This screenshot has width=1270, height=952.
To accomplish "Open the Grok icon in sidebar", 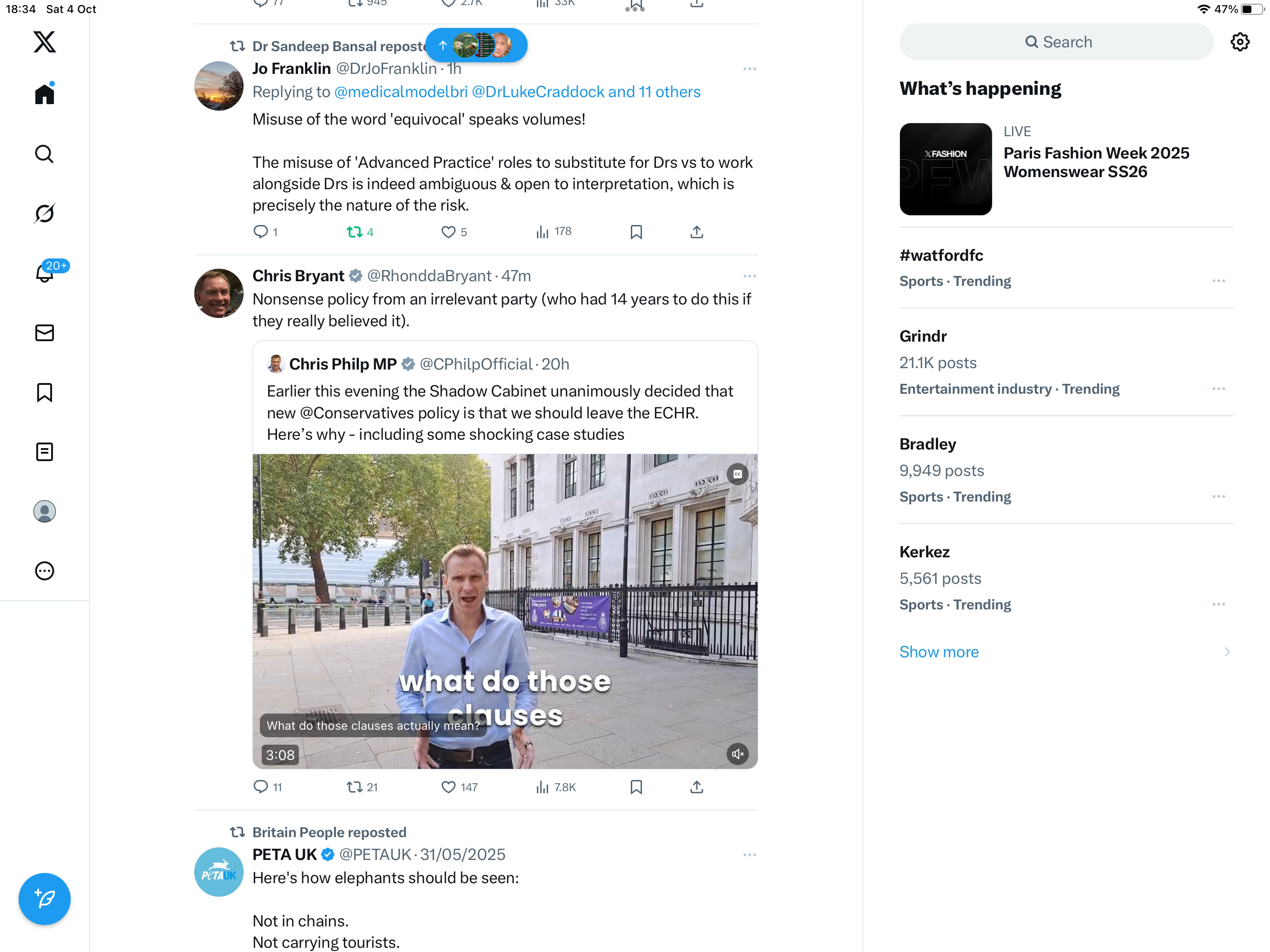I will [x=44, y=214].
